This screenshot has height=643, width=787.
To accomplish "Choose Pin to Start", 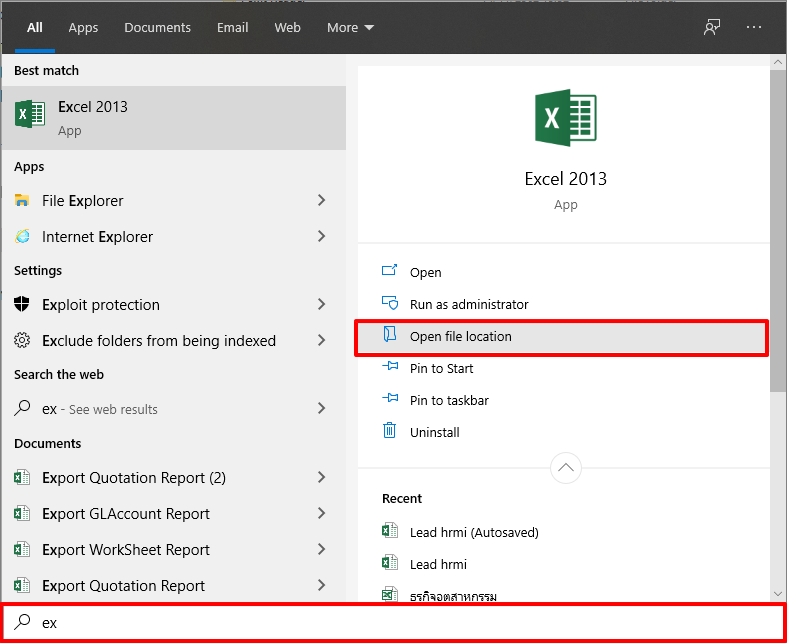I will tap(441, 368).
